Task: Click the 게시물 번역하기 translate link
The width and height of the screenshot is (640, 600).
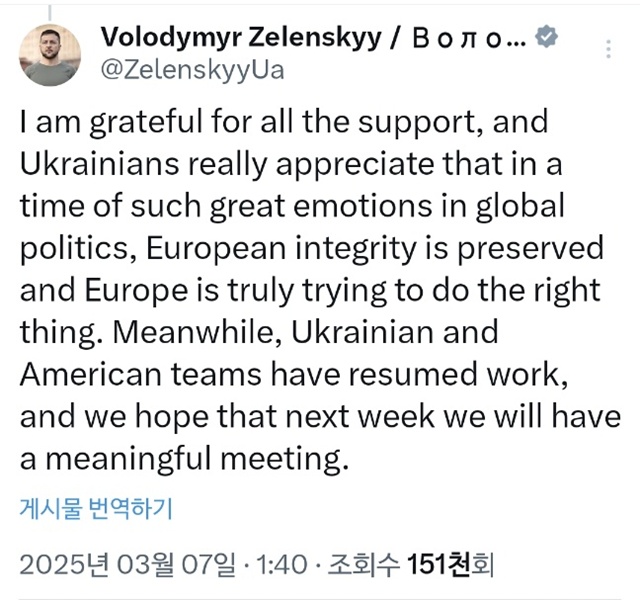Action: click(96, 509)
